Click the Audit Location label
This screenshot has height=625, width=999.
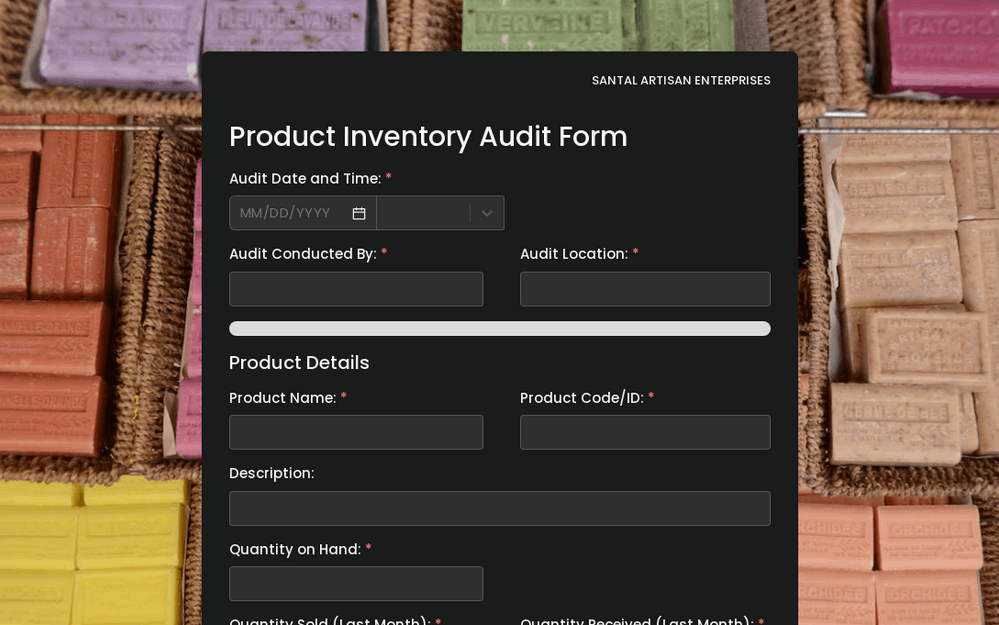(x=573, y=254)
